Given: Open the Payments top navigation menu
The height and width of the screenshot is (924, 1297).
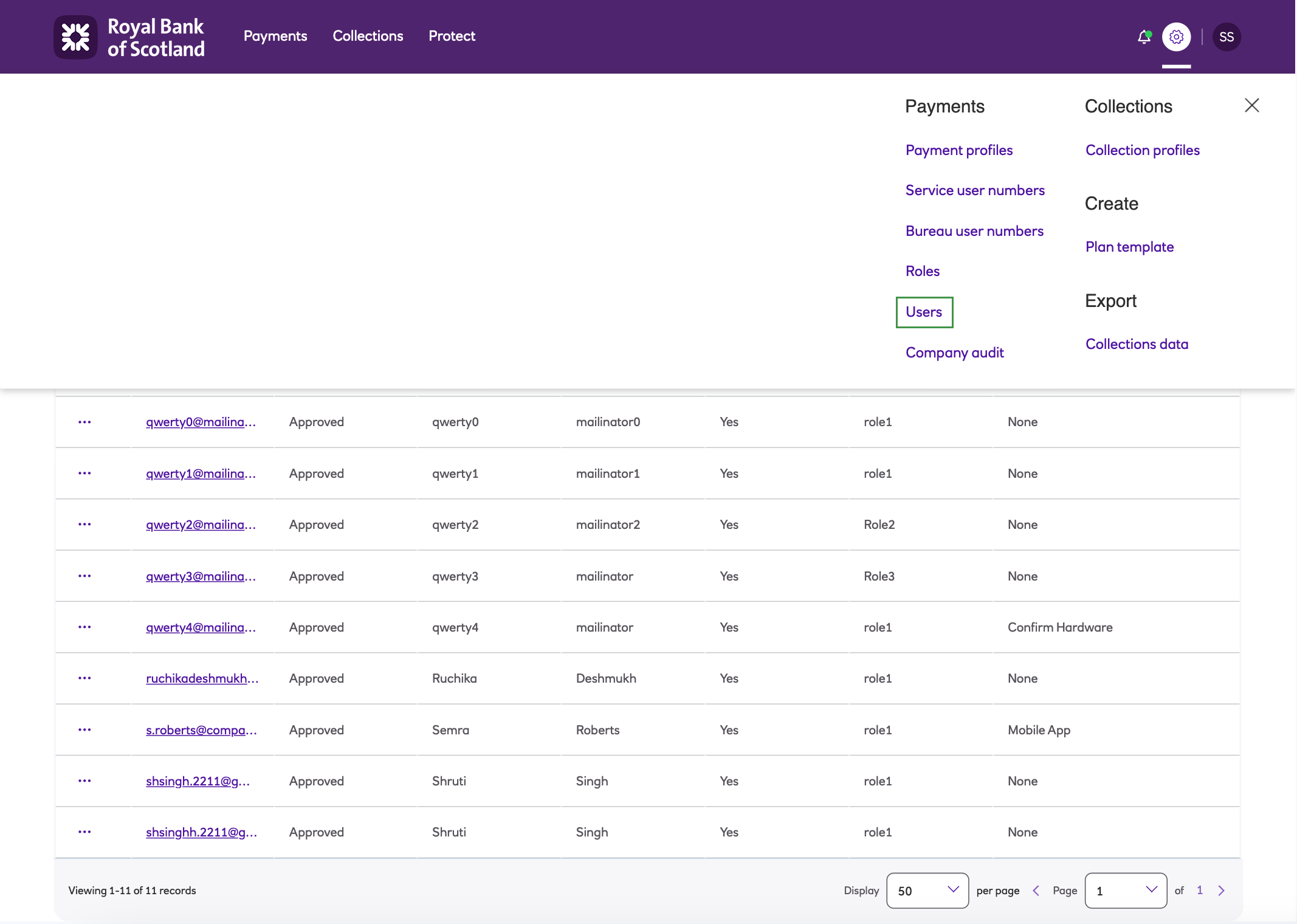Looking at the screenshot, I should 275,36.
